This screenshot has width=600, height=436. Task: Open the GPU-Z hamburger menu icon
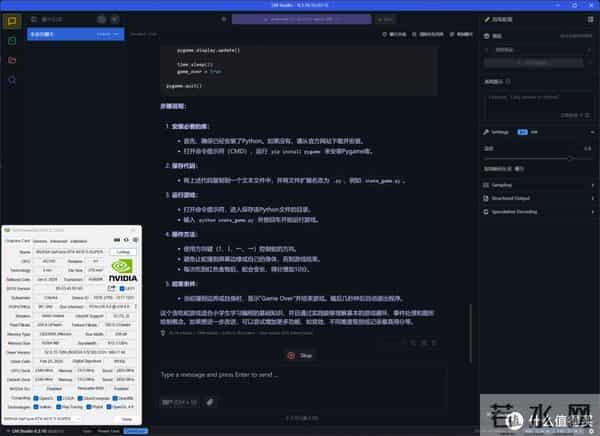coord(135,240)
